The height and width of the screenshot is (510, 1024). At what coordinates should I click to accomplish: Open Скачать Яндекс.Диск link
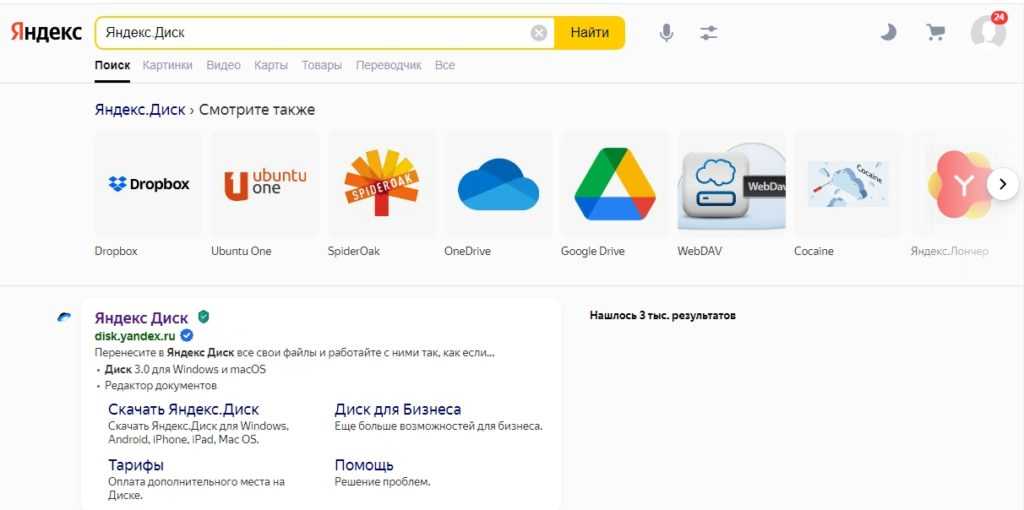pyautogui.click(x=183, y=409)
